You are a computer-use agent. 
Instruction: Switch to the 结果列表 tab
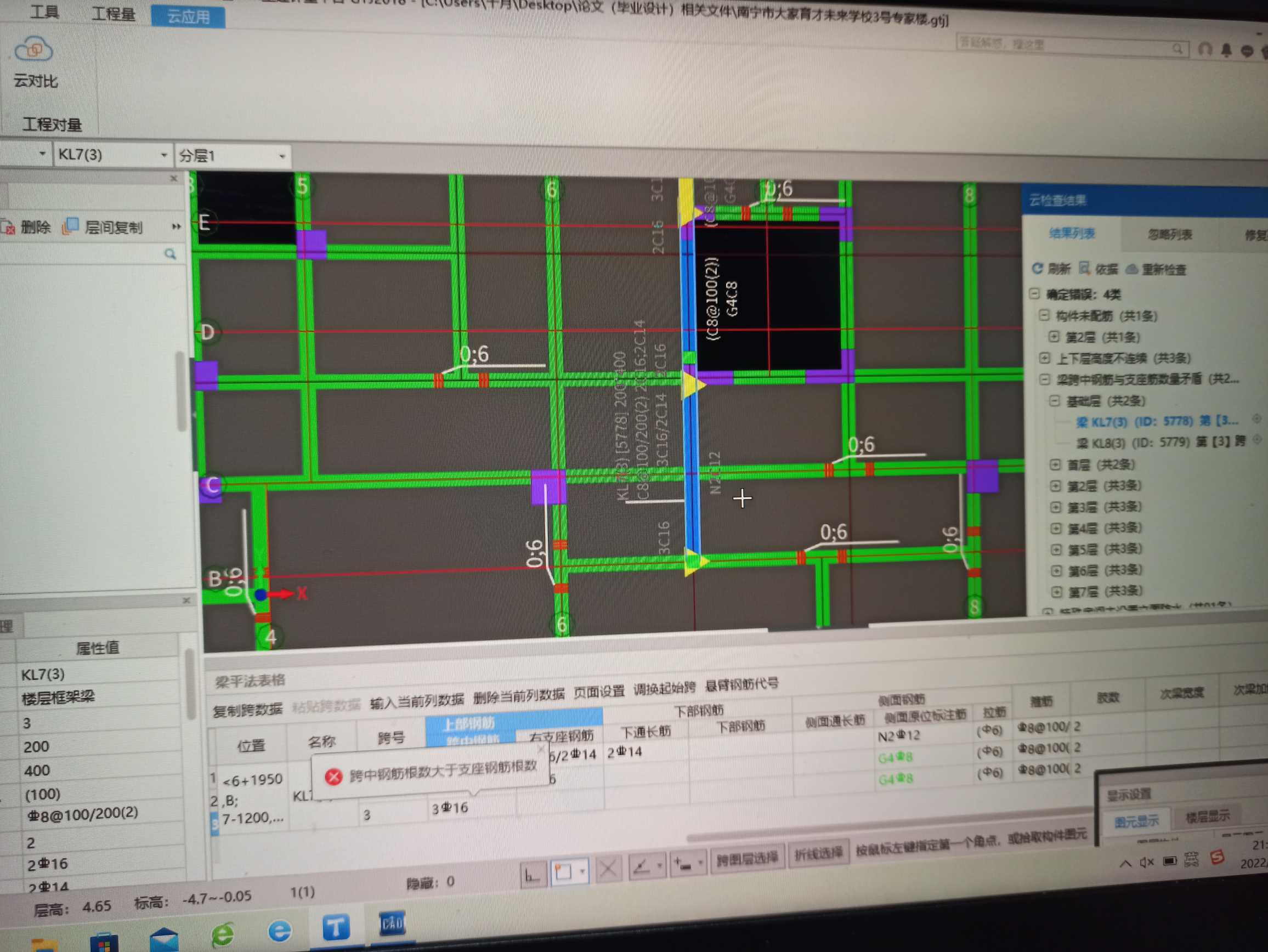point(1071,233)
